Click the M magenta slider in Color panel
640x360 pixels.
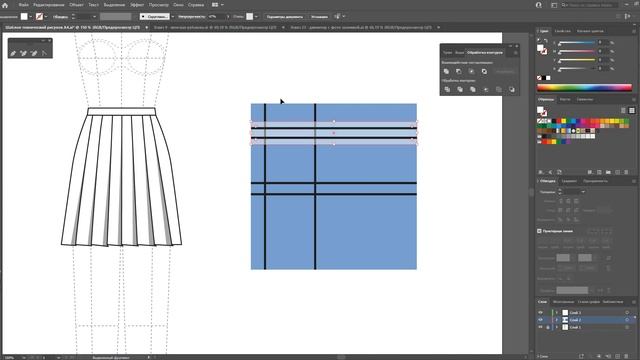click(x=577, y=51)
